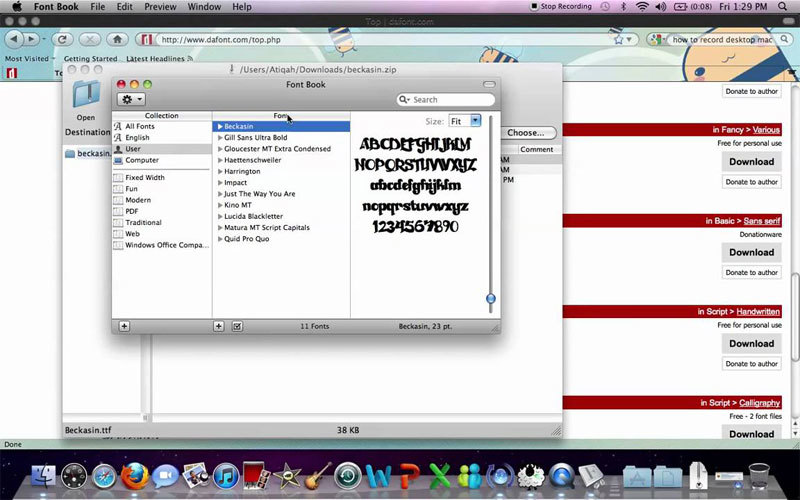Click the Firefox reload page icon
The image size is (800, 500).
[x=62, y=39]
